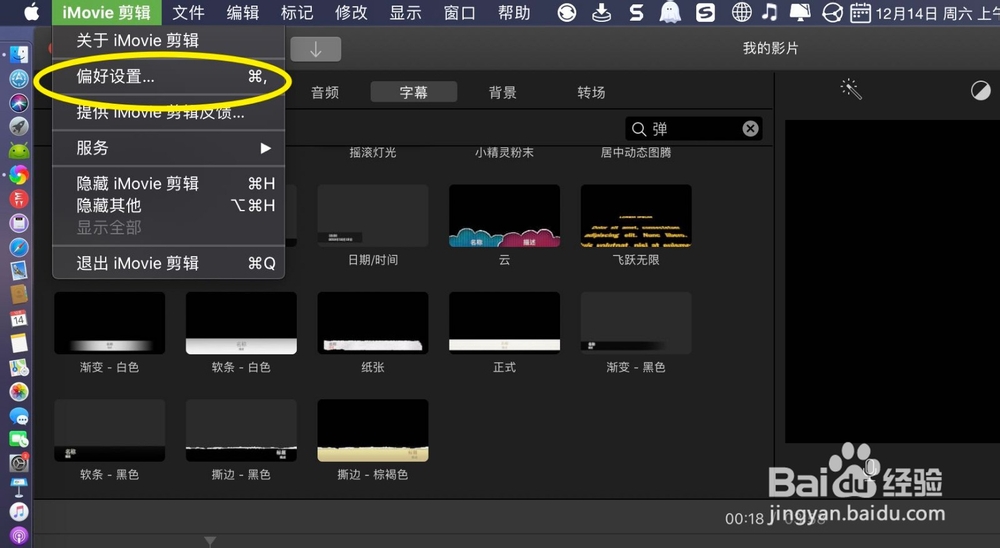The image size is (1000, 548).
Task: Open the 显示 menu
Action: pos(406,12)
